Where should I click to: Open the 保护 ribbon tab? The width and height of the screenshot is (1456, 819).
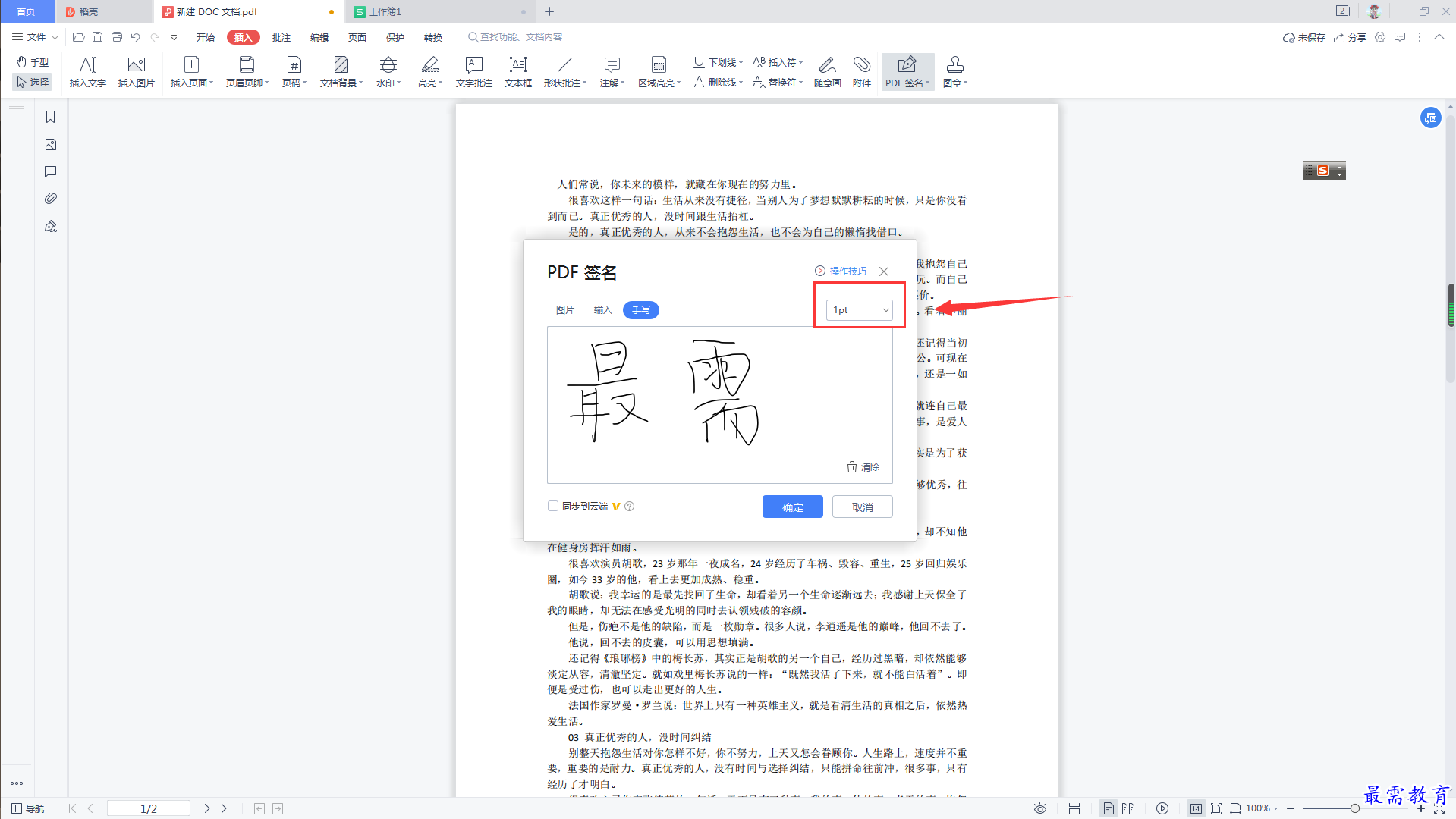pyautogui.click(x=395, y=37)
